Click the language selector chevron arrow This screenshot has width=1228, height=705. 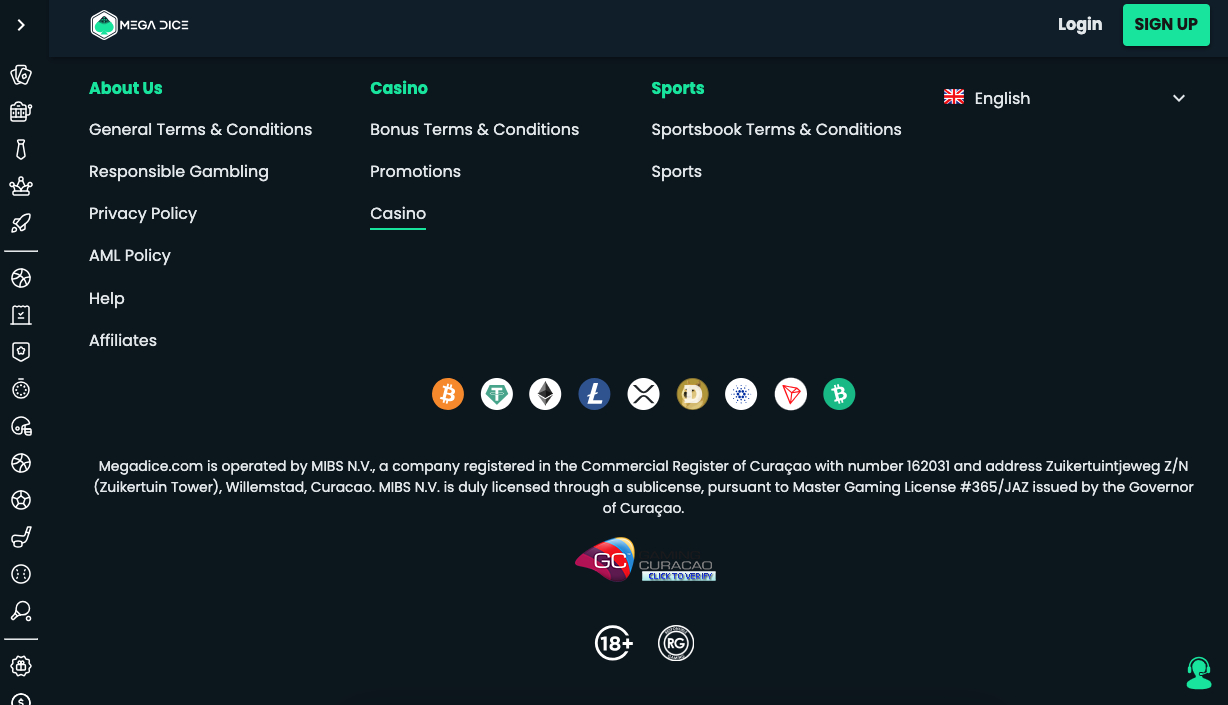(1179, 98)
